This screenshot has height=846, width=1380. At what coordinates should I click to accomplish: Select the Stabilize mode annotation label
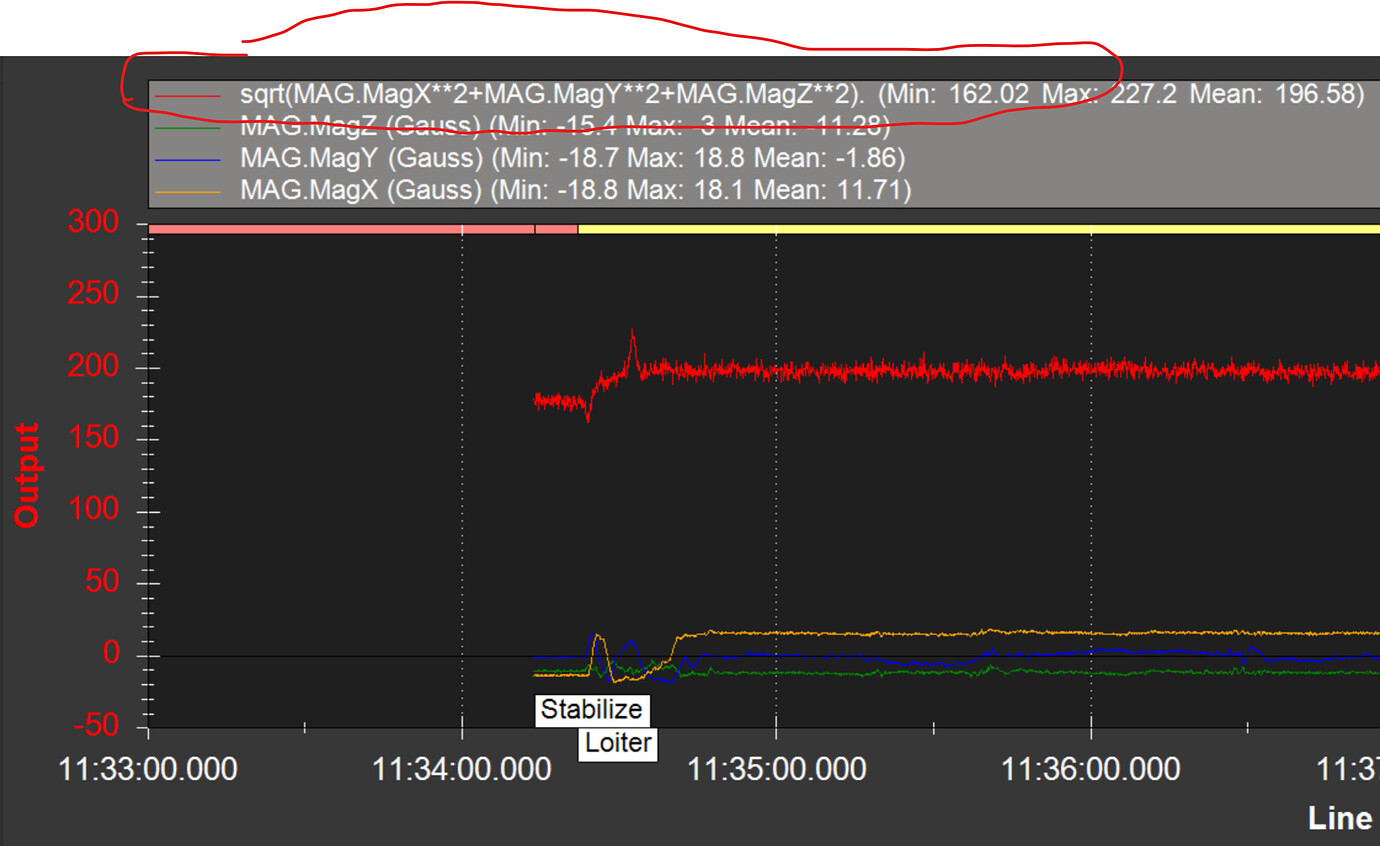(x=592, y=709)
